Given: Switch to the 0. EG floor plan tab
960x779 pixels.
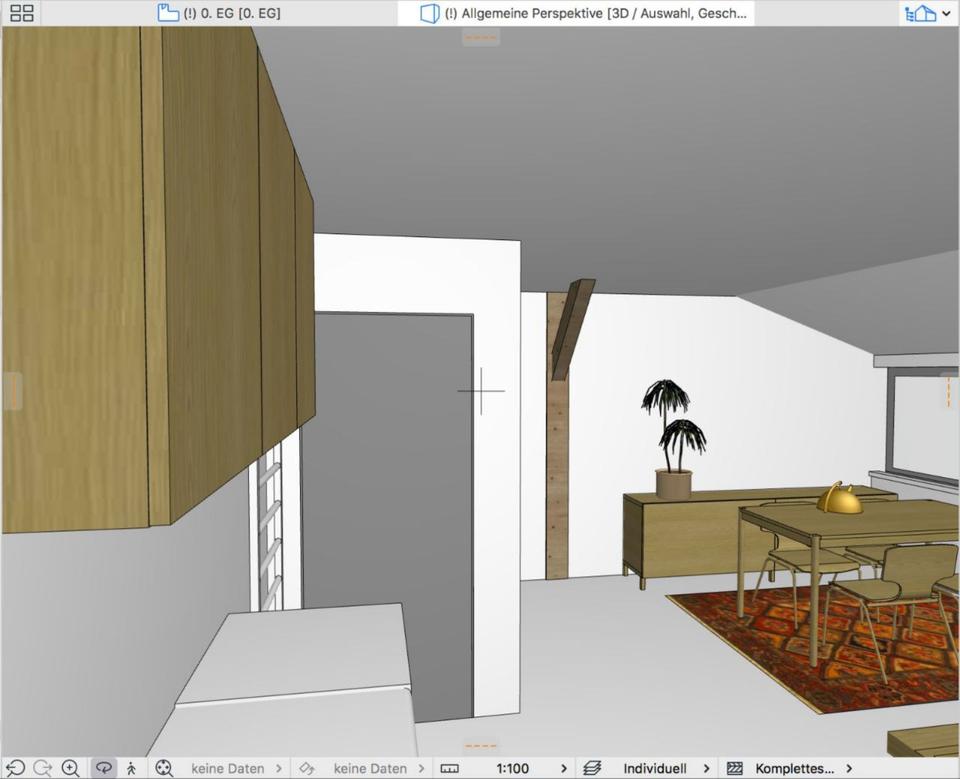Looking at the screenshot, I should click(220, 13).
